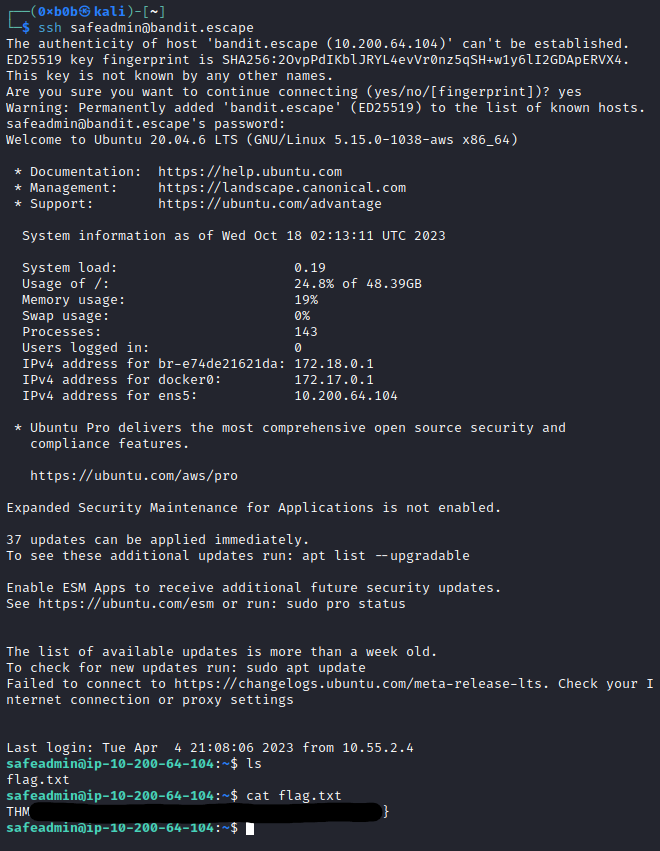The height and width of the screenshot is (851, 660).
Task: Click the blinking cursor at the final prompt
Action: click(x=250, y=828)
